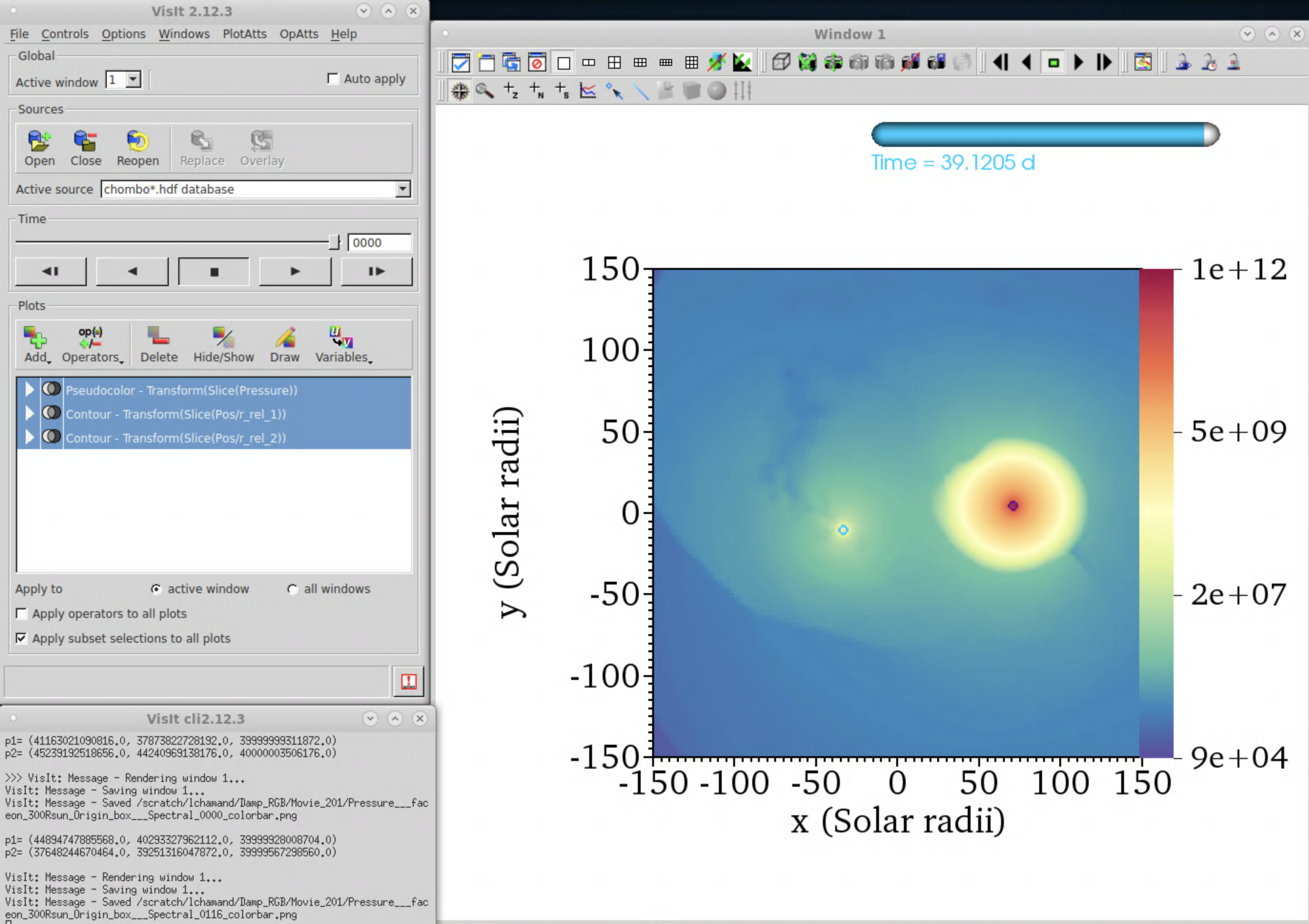This screenshot has height=924, width=1309.
Task: Select the 3x3 window layout icon
Action: (x=691, y=62)
